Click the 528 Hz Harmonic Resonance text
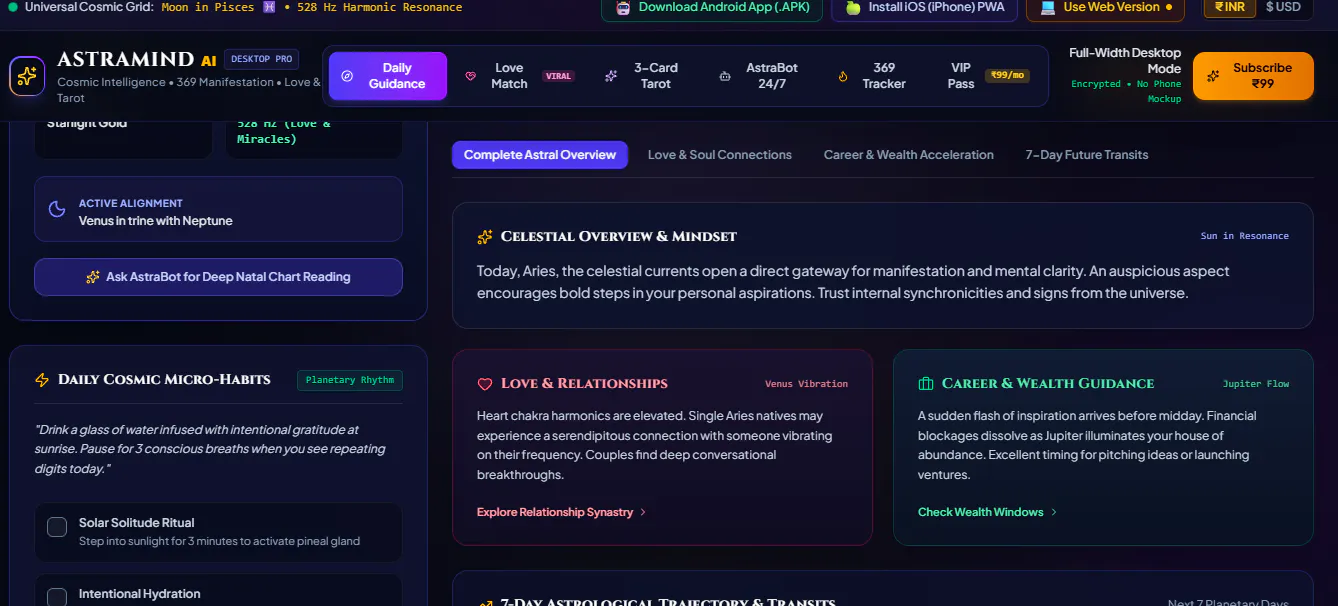Viewport: 1338px width, 606px height. [379, 7]
